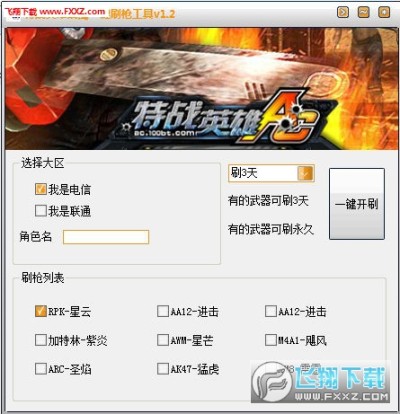Check the 我是联通 checkbox
Screen dimensions: 400x414
tap(41, 211)
